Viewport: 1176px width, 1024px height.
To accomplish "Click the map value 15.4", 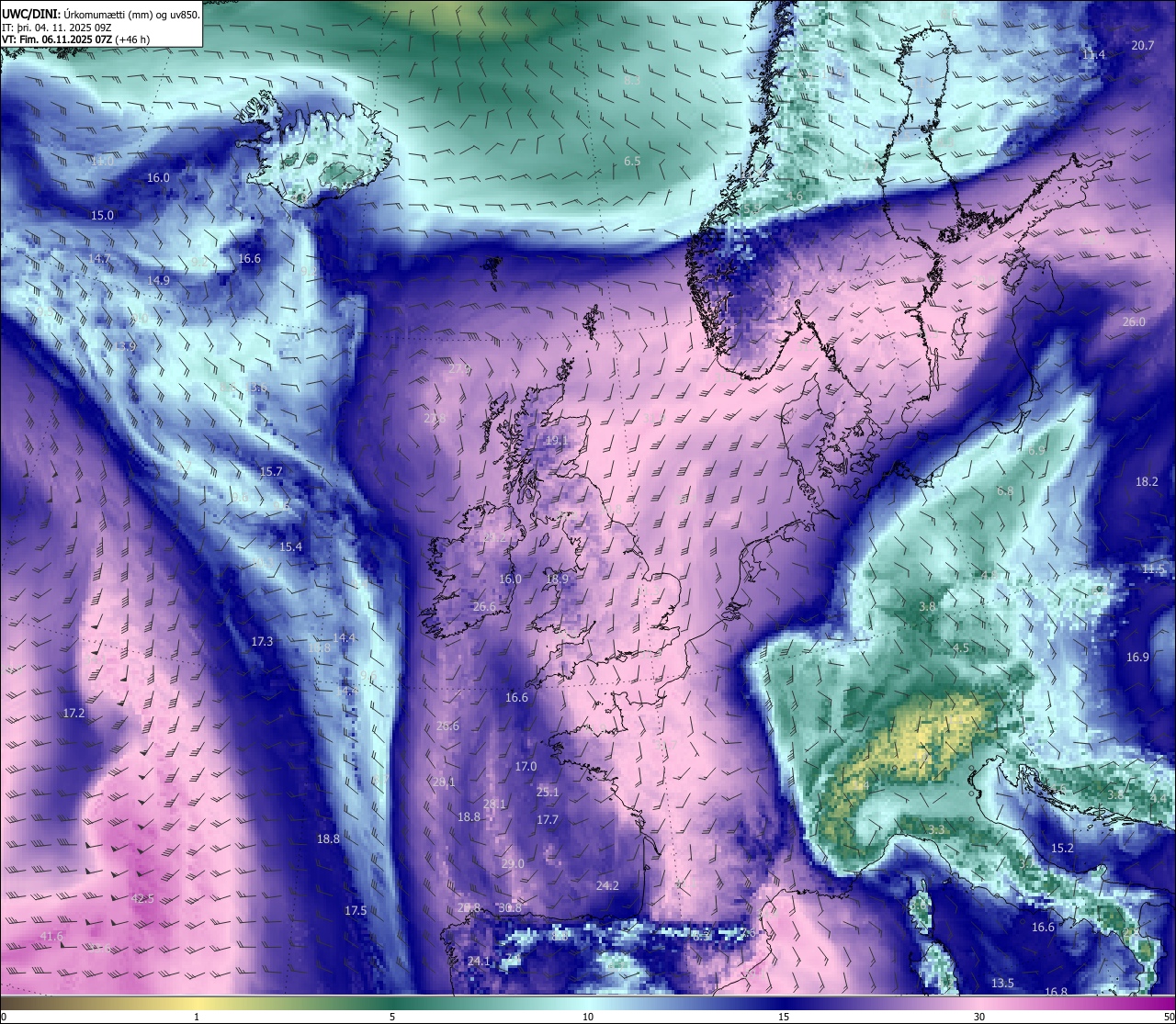I will (x=290, y=547).
